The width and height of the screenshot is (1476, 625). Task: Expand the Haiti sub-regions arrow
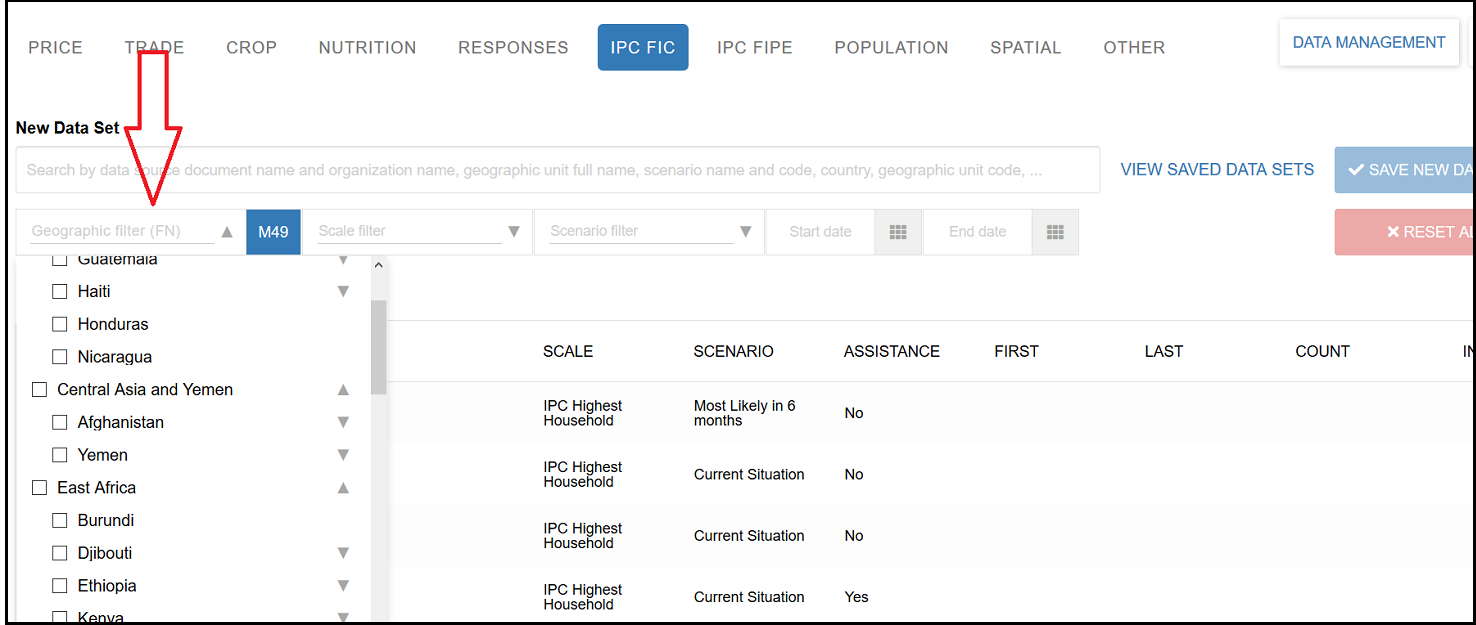(x=343, y=292)
